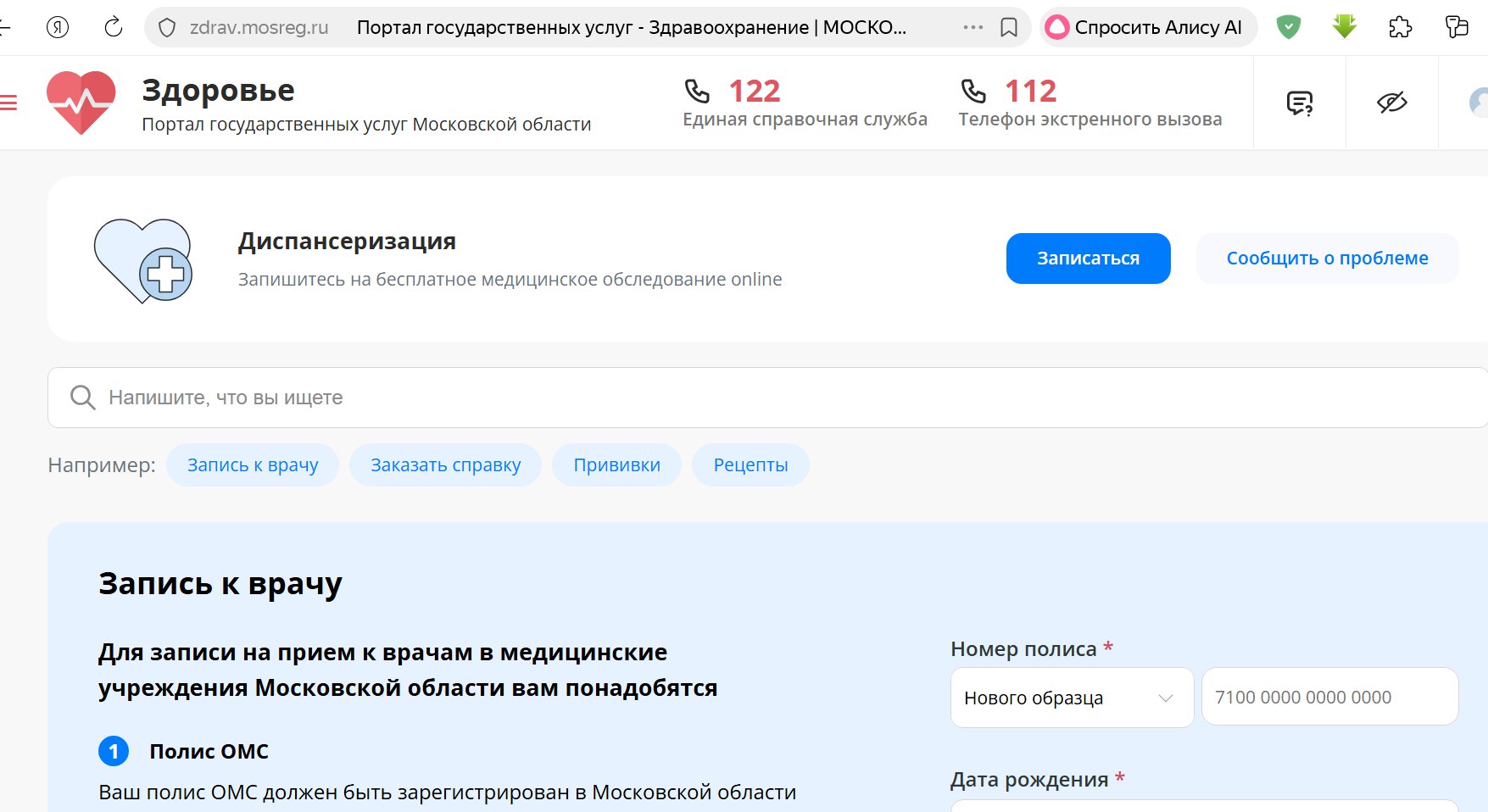
Task: Click the Записаться button
Action: pyautogui.click(x=1088, y=259)
